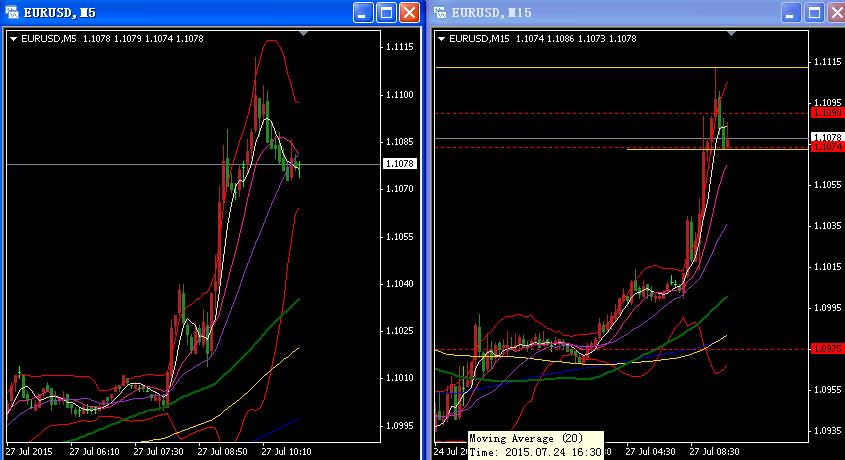Click the 27 Jul 06:10 time label

(94, 451)
